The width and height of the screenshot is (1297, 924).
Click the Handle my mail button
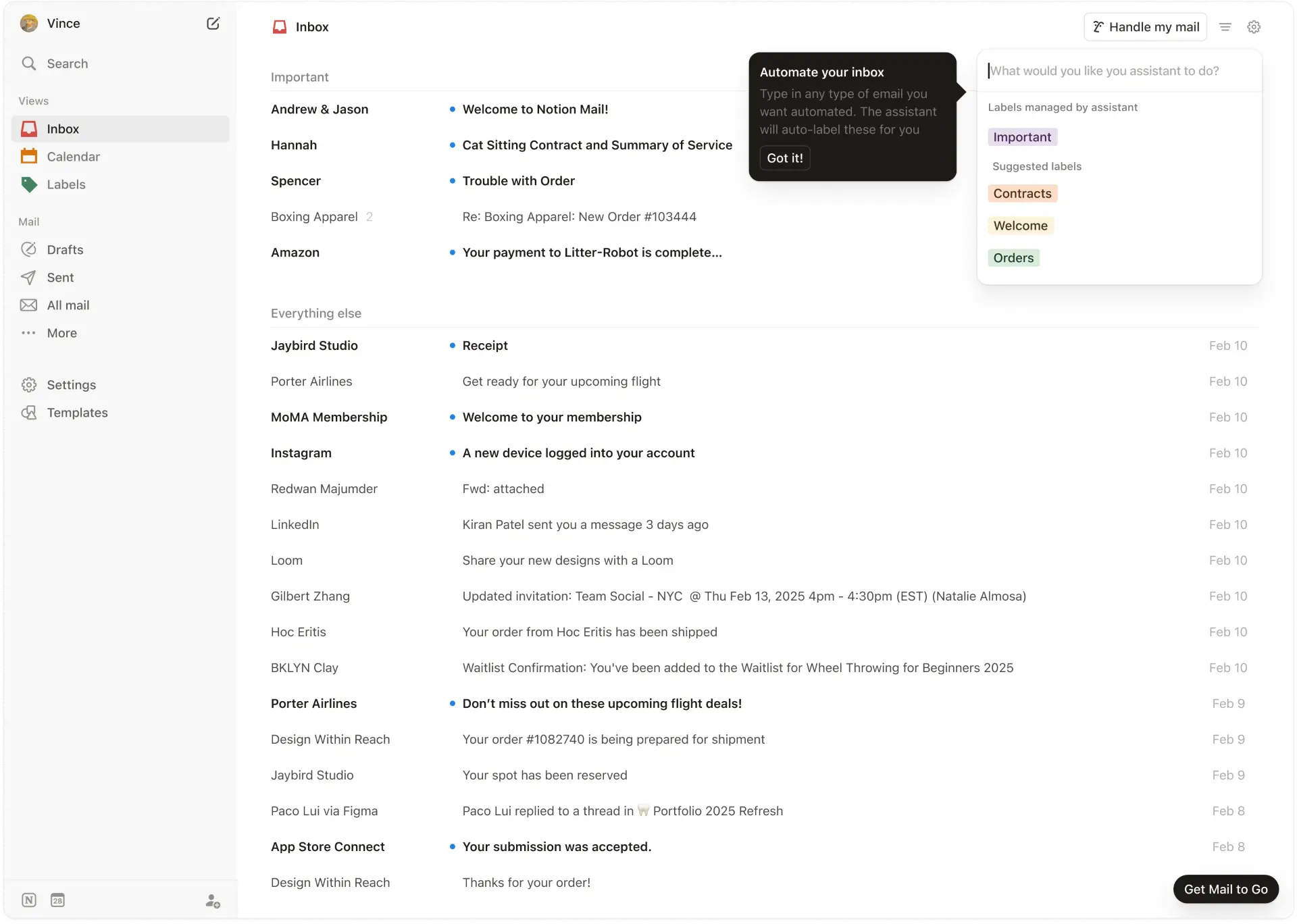(1145, 27)
